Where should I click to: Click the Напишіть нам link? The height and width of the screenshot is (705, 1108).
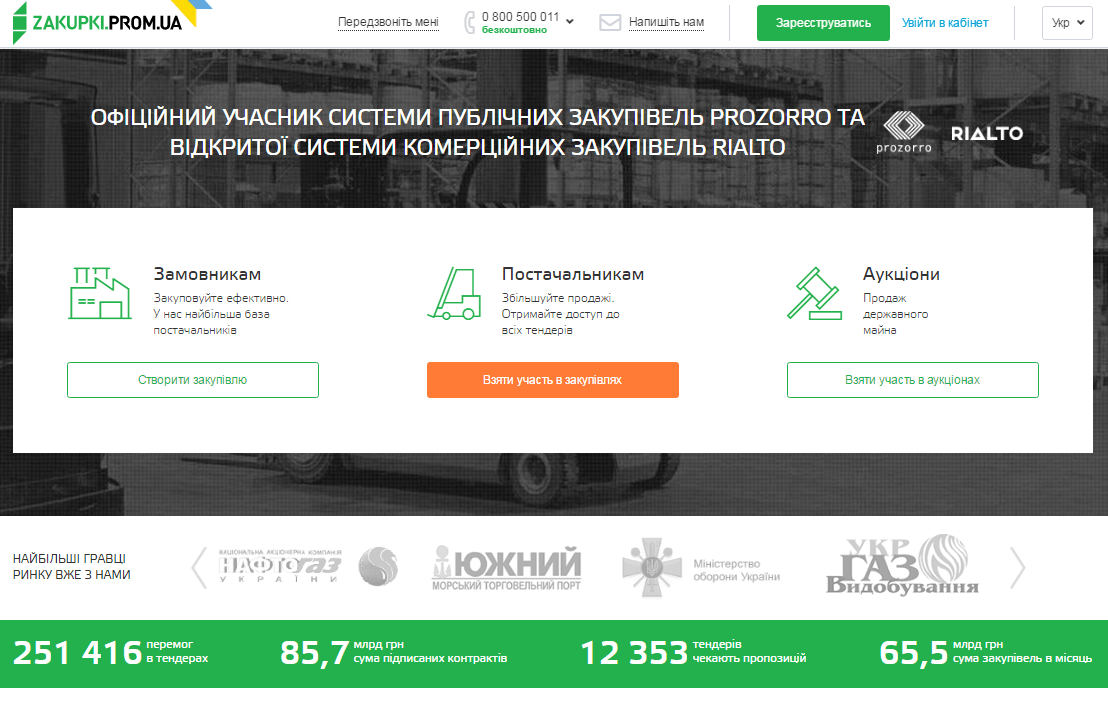[x=666, y=22]
